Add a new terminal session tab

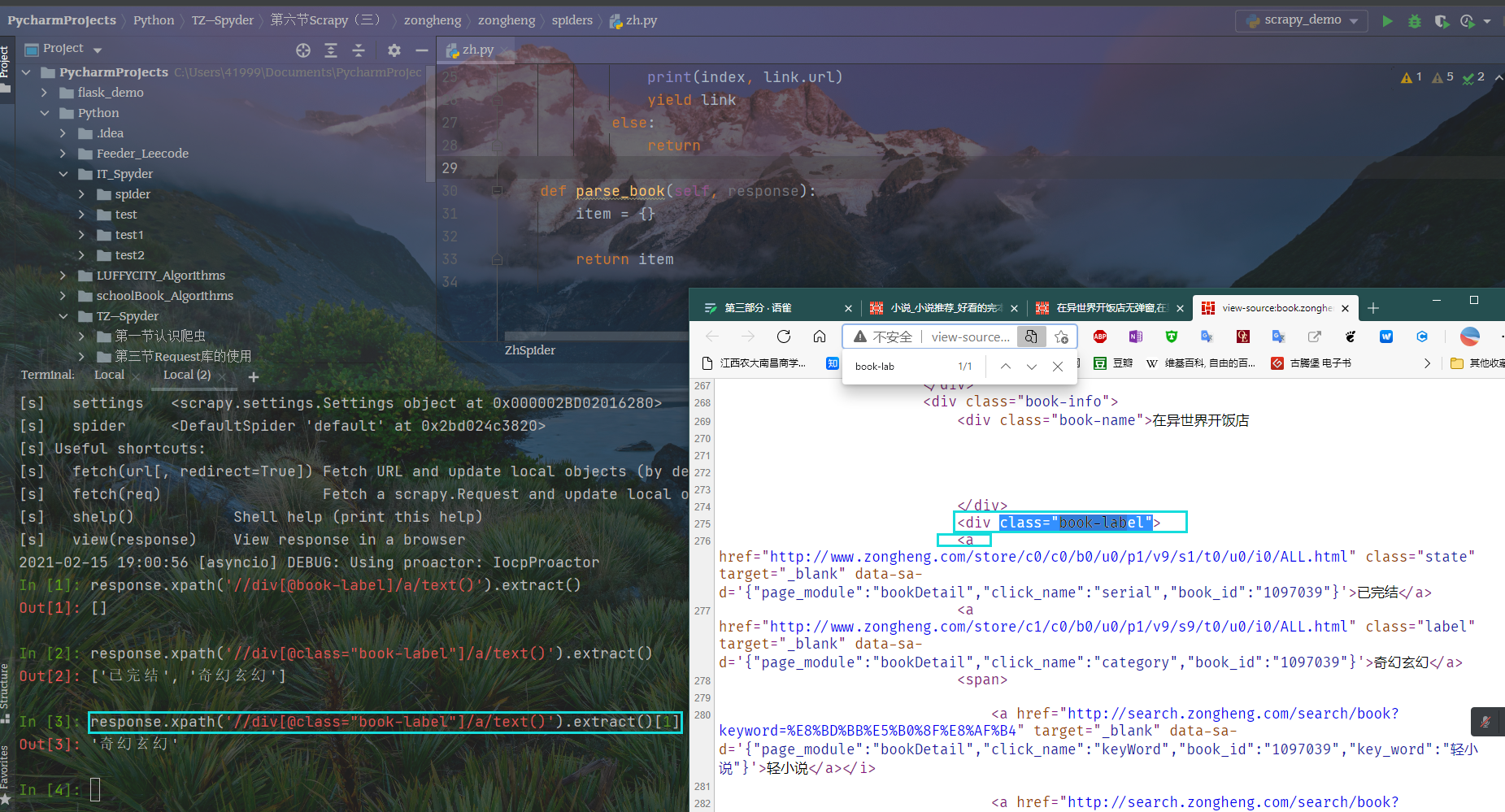point(254,376)
